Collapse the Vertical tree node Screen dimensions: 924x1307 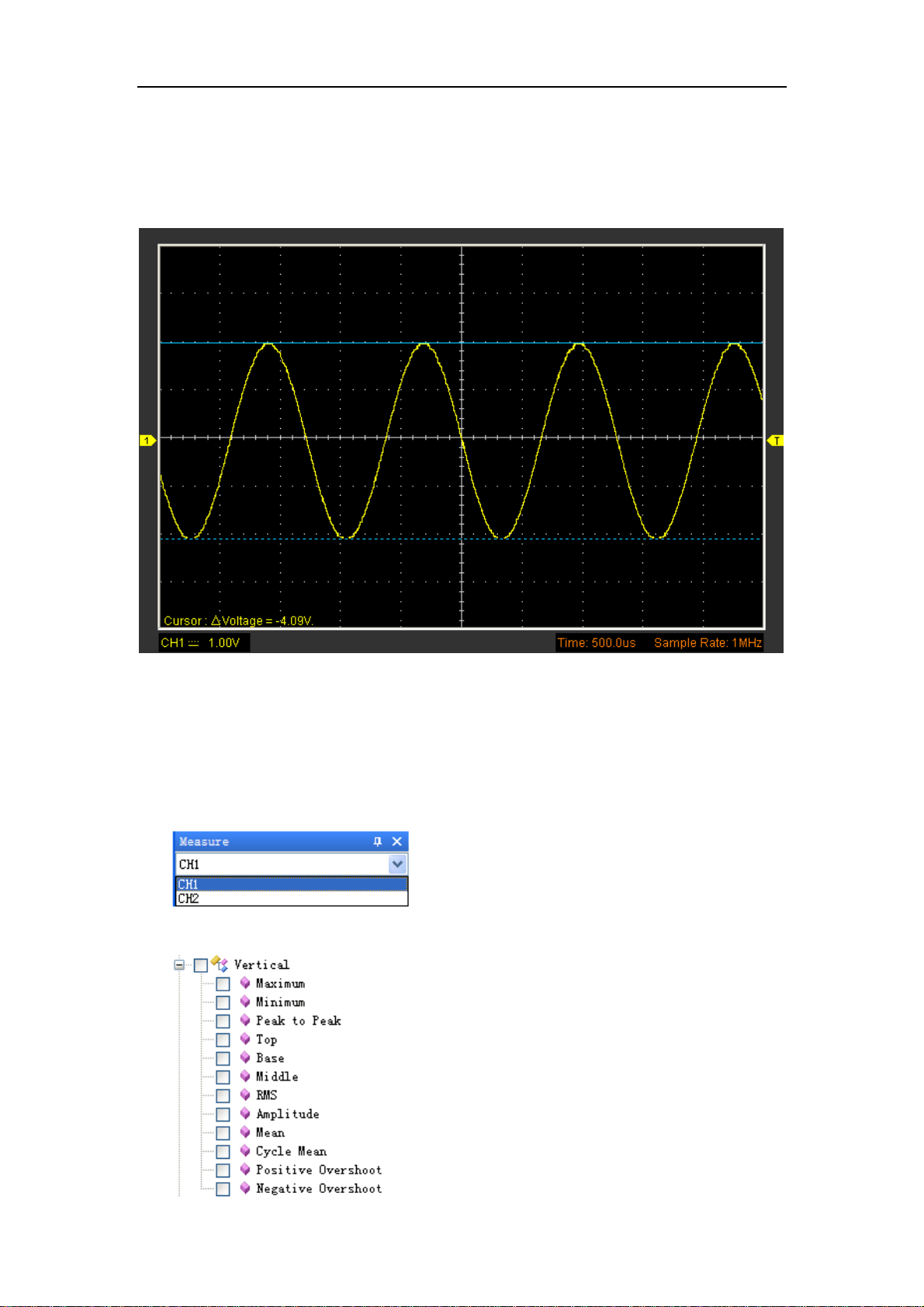pyautogui.click(x=180, y=966)
